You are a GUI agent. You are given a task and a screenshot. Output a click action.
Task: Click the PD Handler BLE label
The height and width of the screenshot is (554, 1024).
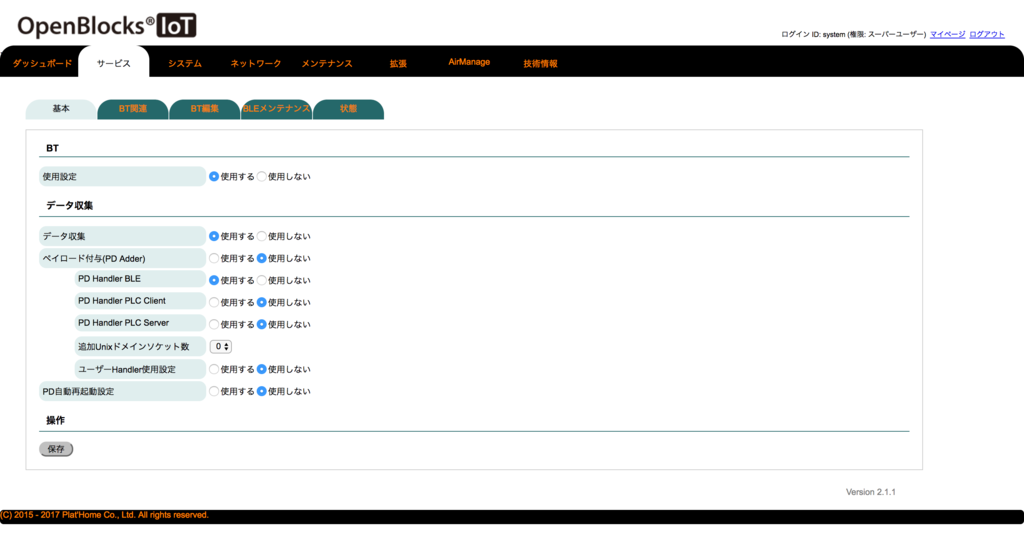point(139,279)
